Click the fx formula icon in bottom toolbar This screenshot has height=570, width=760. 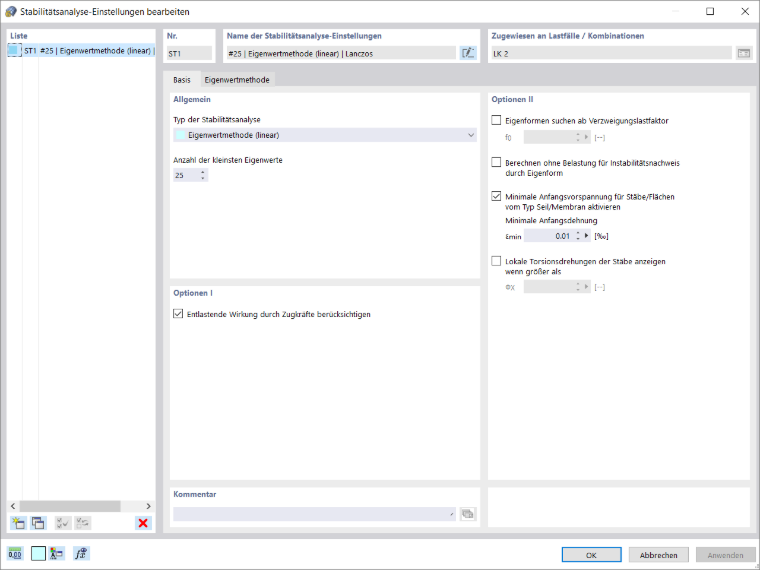click(81, 554)
